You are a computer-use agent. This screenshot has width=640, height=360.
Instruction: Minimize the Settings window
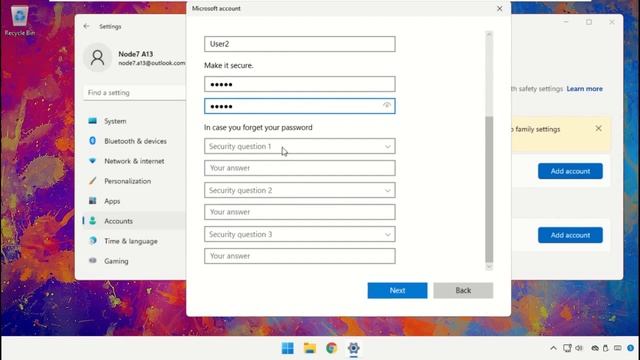point(566,22)
